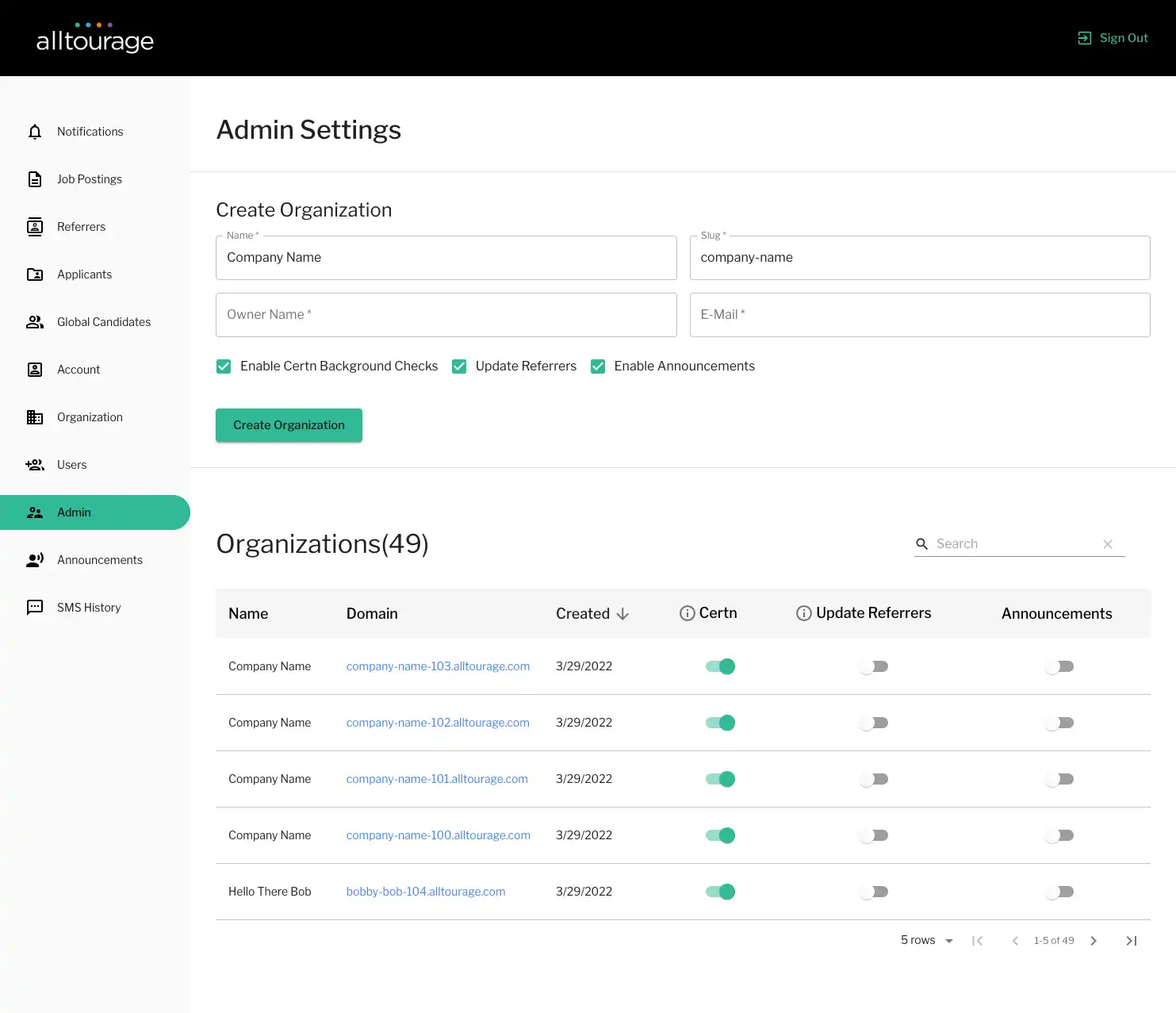Open Job Postings in the sidebar
1176x1013 pixels.
[95, 179]
